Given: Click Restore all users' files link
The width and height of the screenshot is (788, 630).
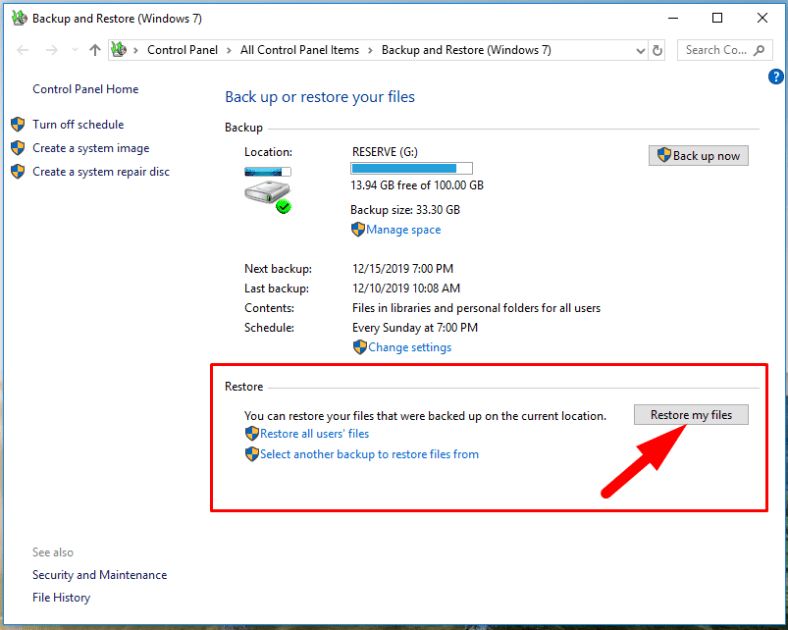Looking at the screenshot, I should [x=315, y=434].
